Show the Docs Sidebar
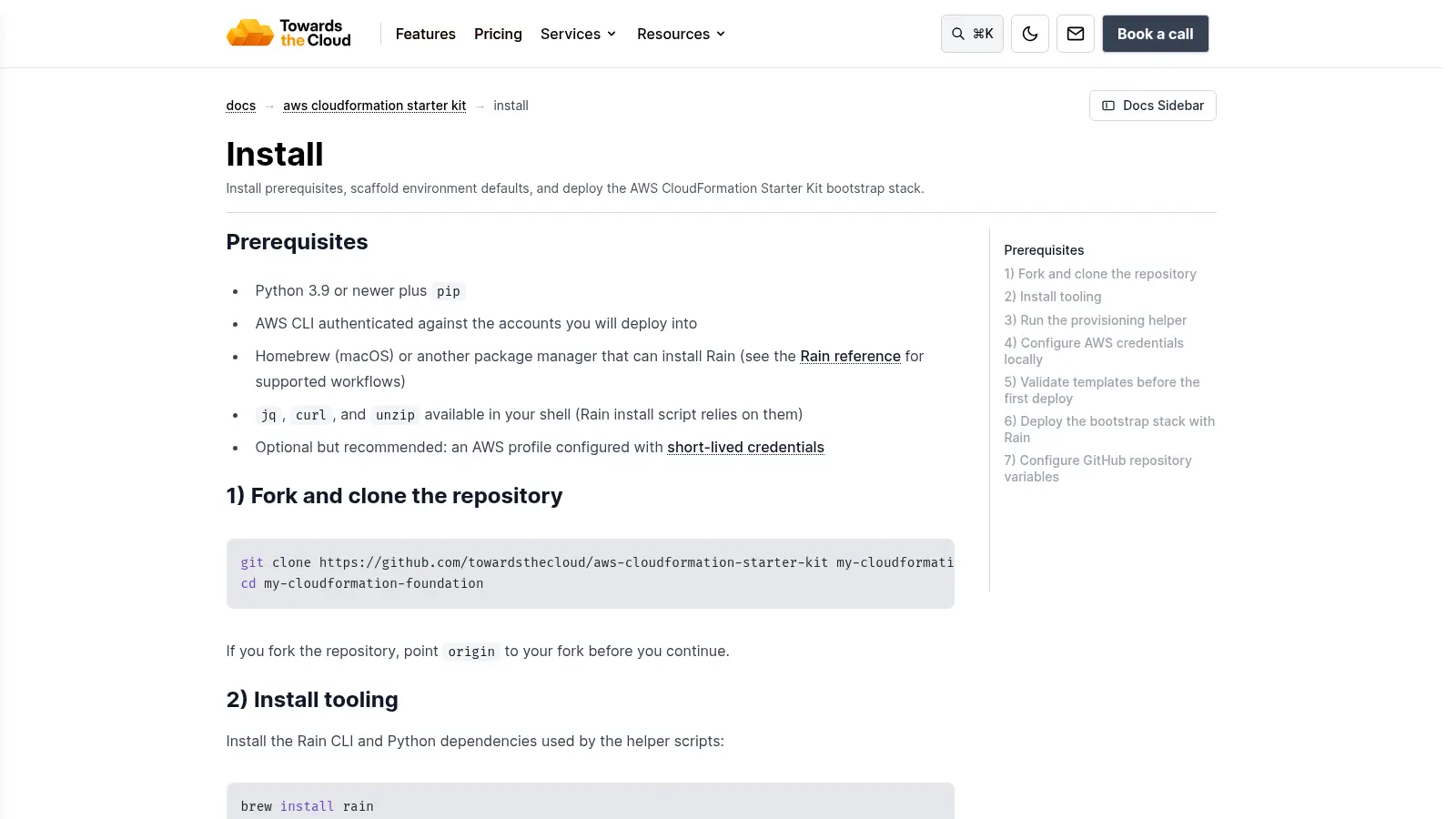Screen dimensions: 1456x819 coord(1152,106)
